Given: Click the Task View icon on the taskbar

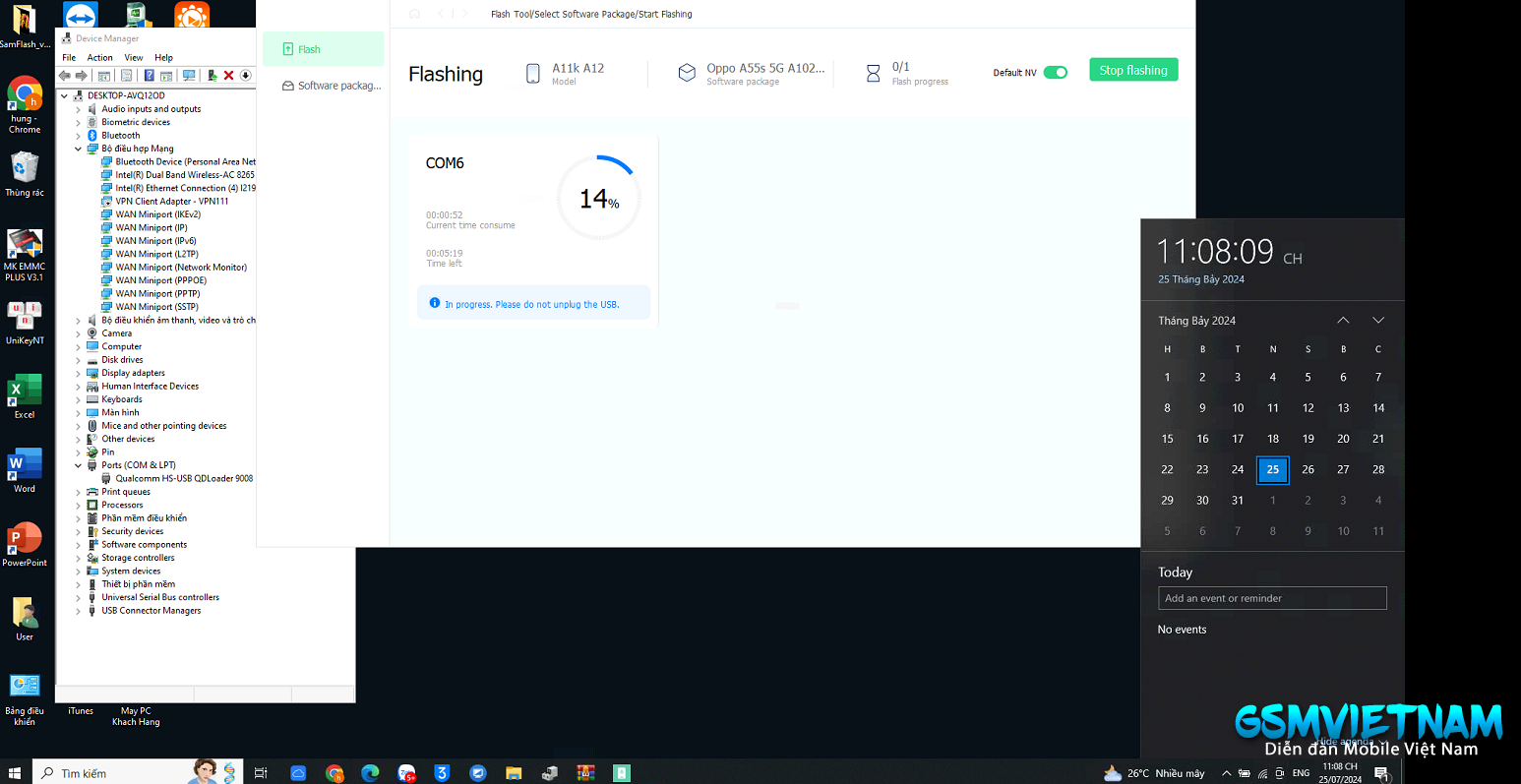Looking at the screenshot, I should (x=261, y=773).
